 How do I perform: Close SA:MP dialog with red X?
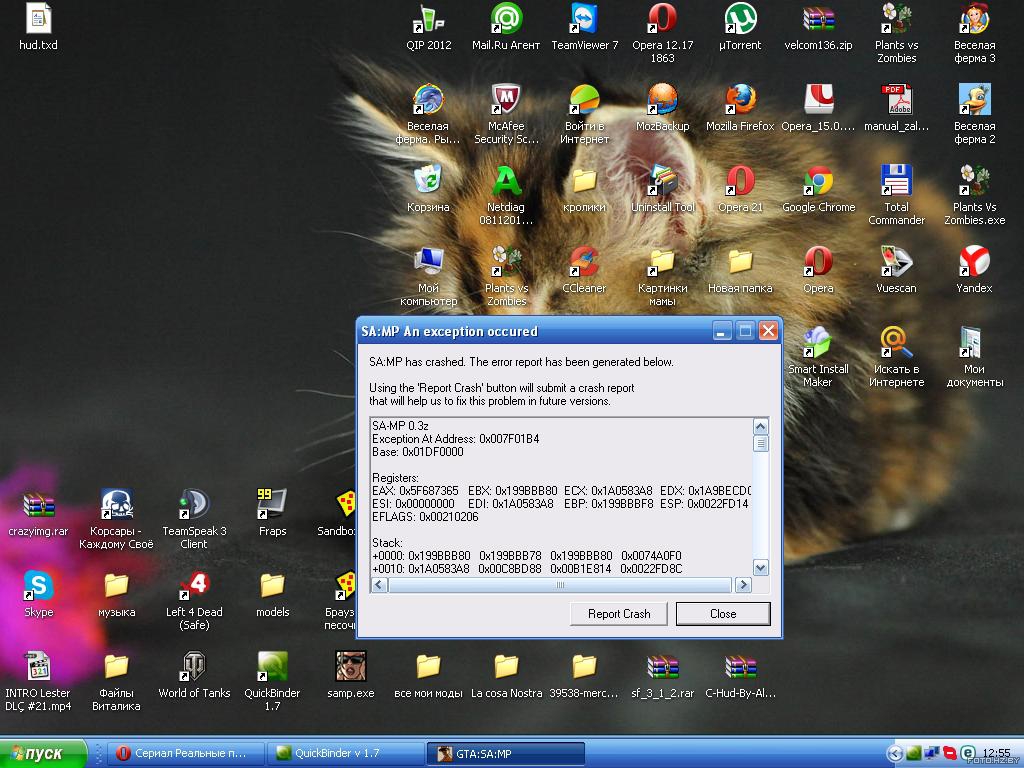(769, 331)
